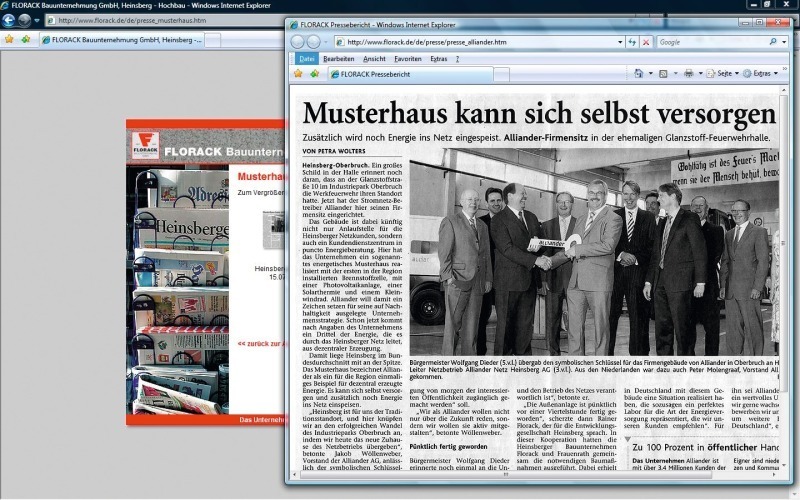Open the Bearbeiten menu
Image resolution: width=800 pixels, height=500 pixels.
[338, 59]
